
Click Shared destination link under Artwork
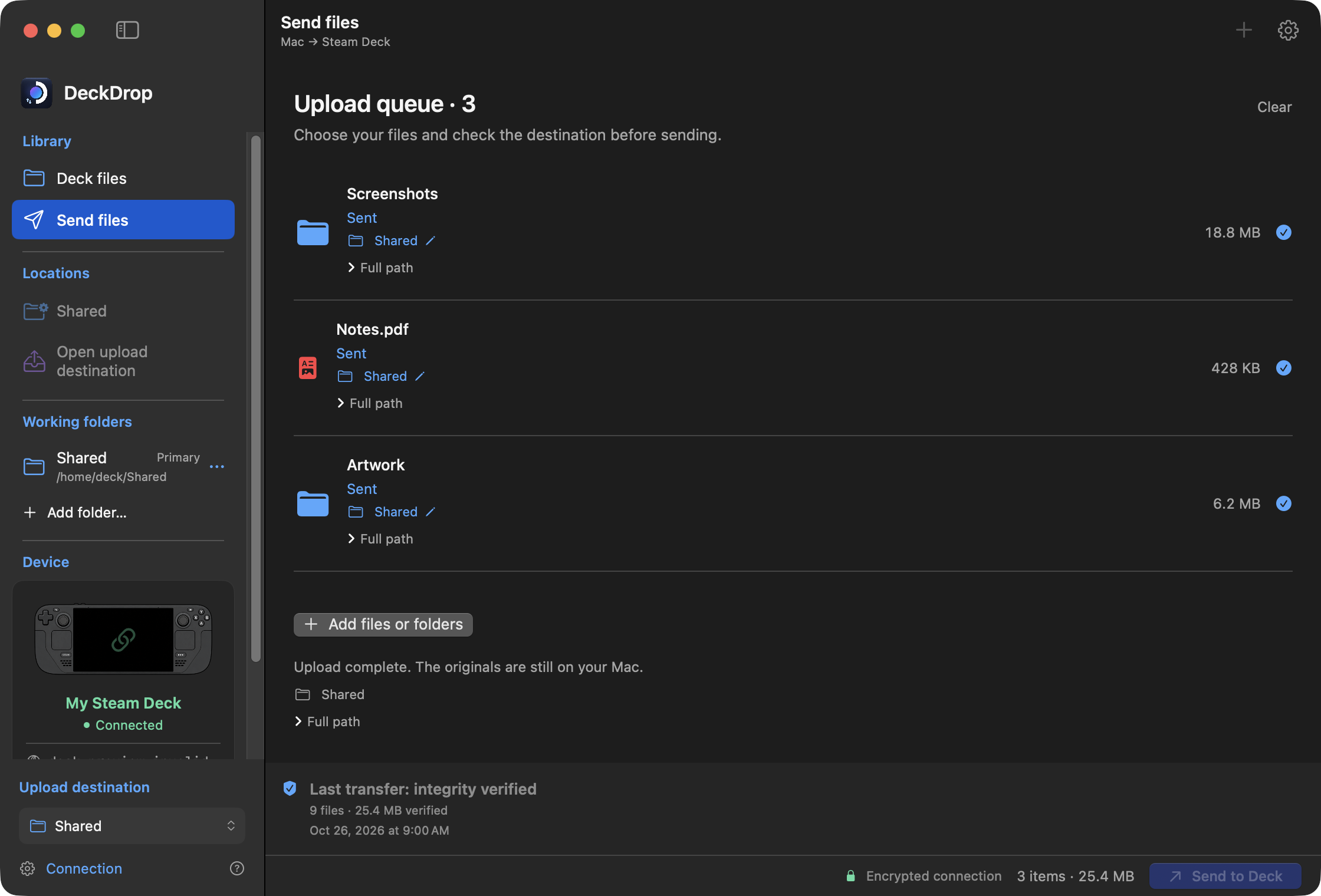click(396, 512)
